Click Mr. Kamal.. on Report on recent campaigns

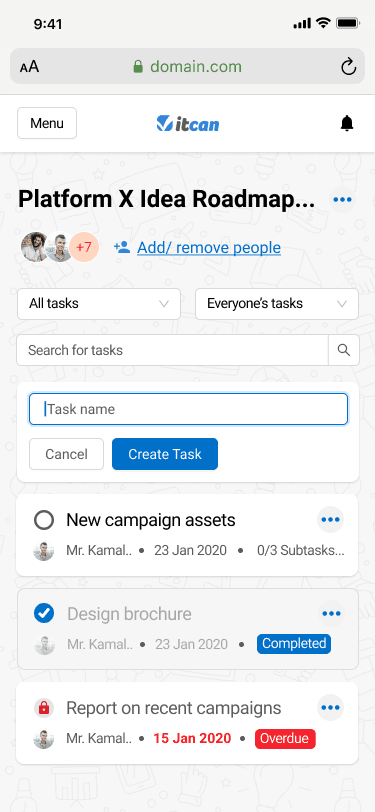pyautogui.click(x=99, y=739)
